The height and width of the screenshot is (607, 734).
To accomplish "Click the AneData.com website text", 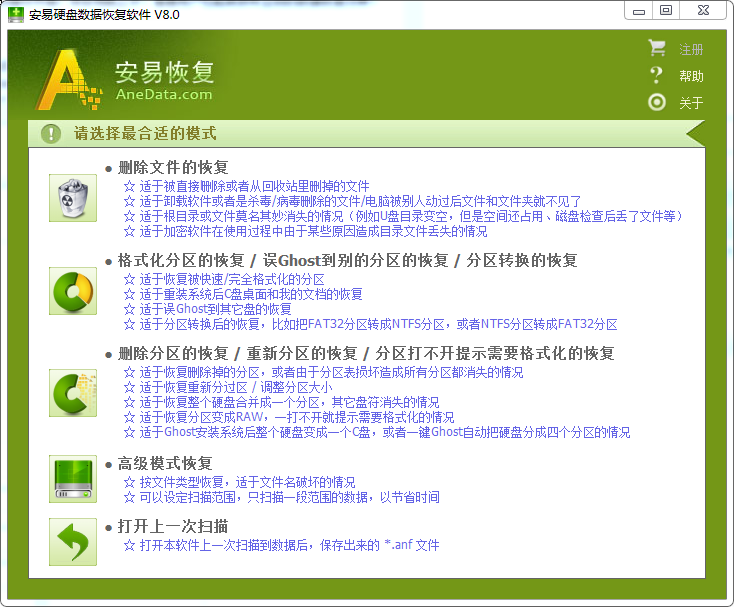I will 164,95.
